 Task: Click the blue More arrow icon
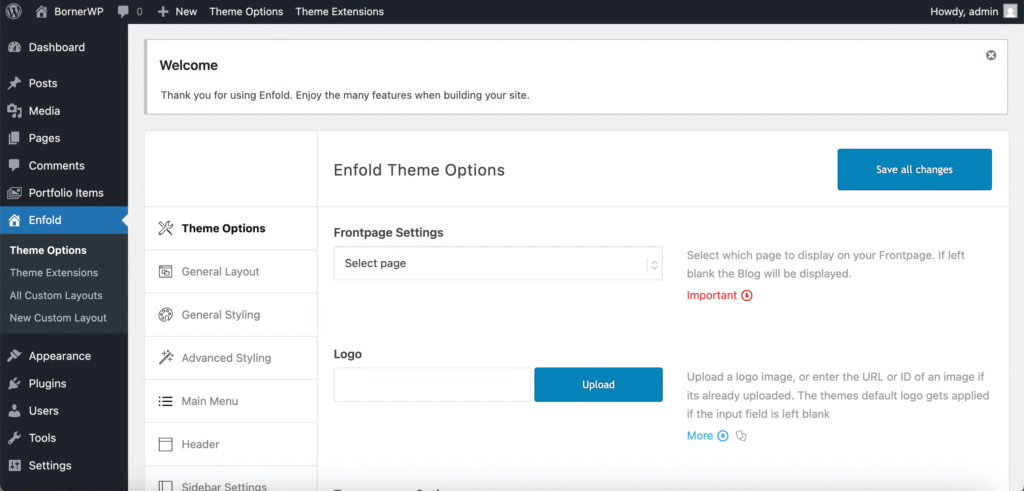723,436
